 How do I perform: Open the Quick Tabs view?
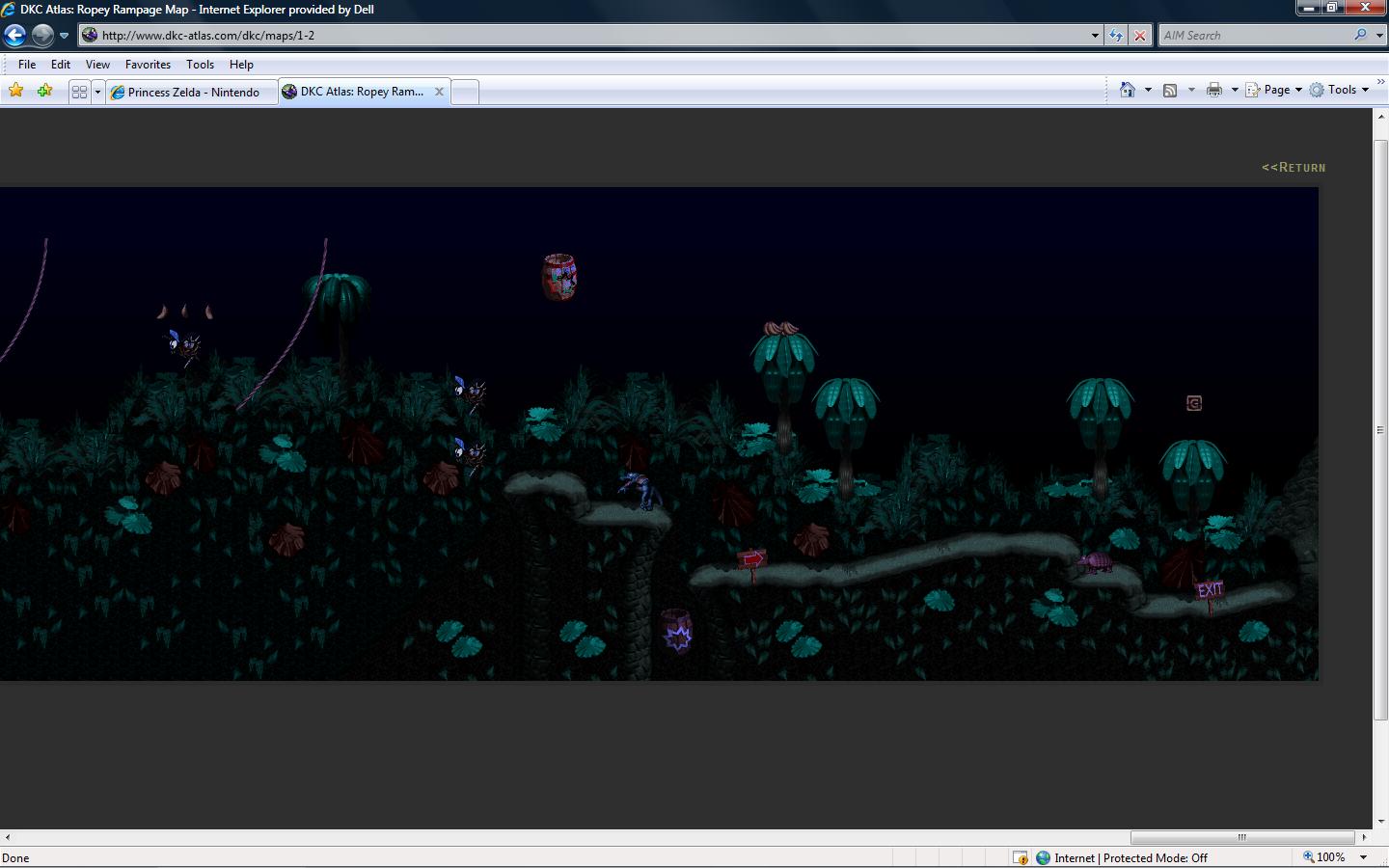79,92
